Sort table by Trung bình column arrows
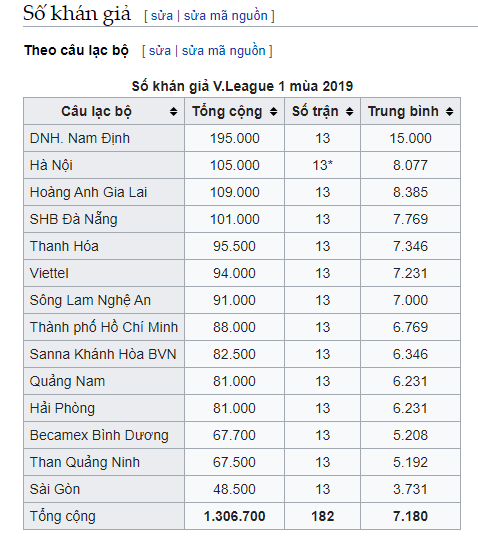 [x=449, y=112]
